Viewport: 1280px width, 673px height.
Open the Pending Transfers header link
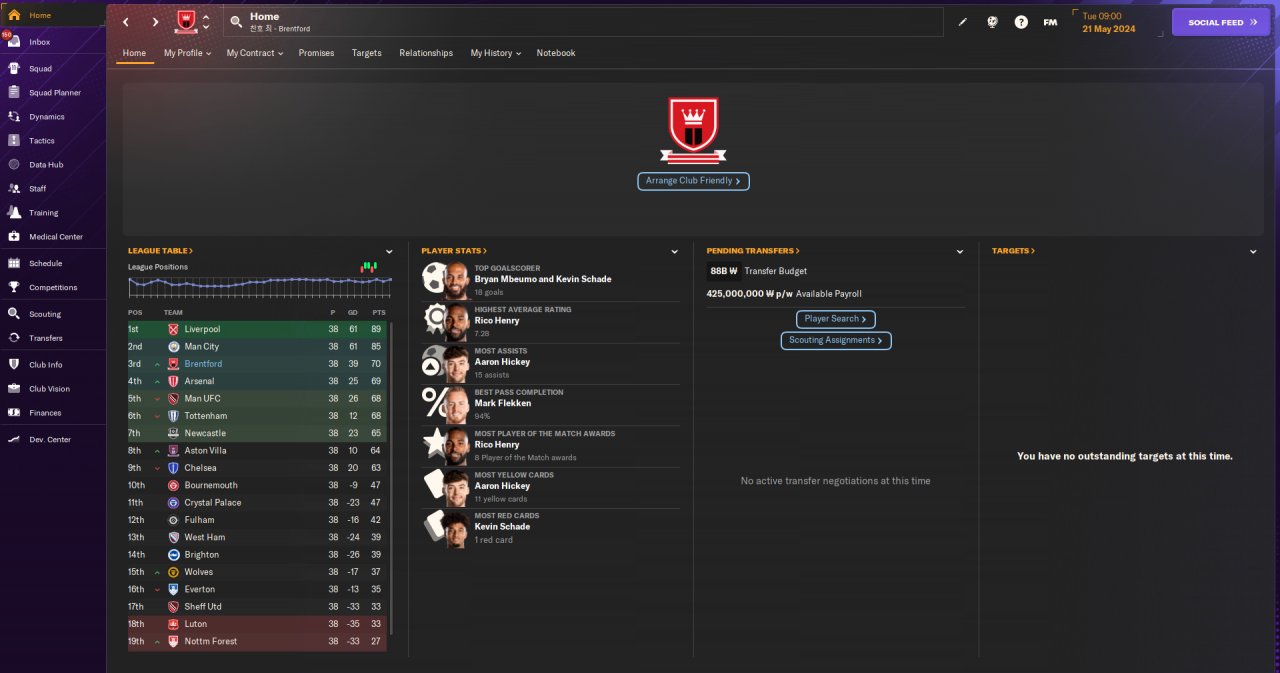753,251
